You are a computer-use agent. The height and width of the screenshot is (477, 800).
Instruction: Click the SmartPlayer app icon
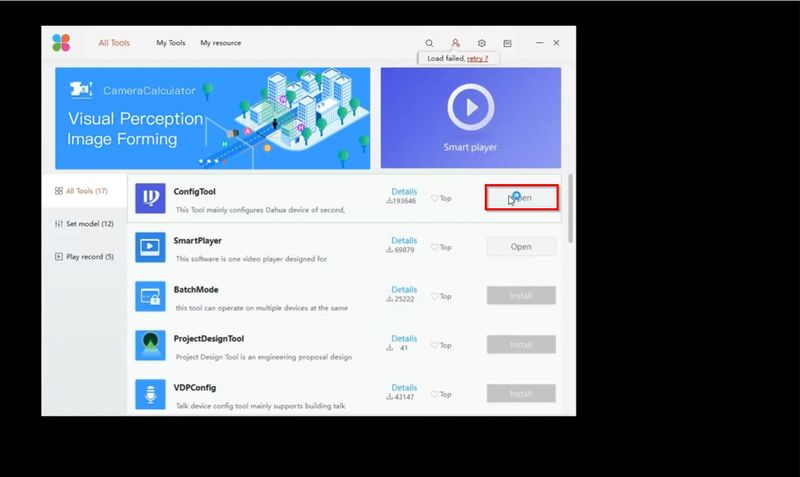tap(151, 247)
